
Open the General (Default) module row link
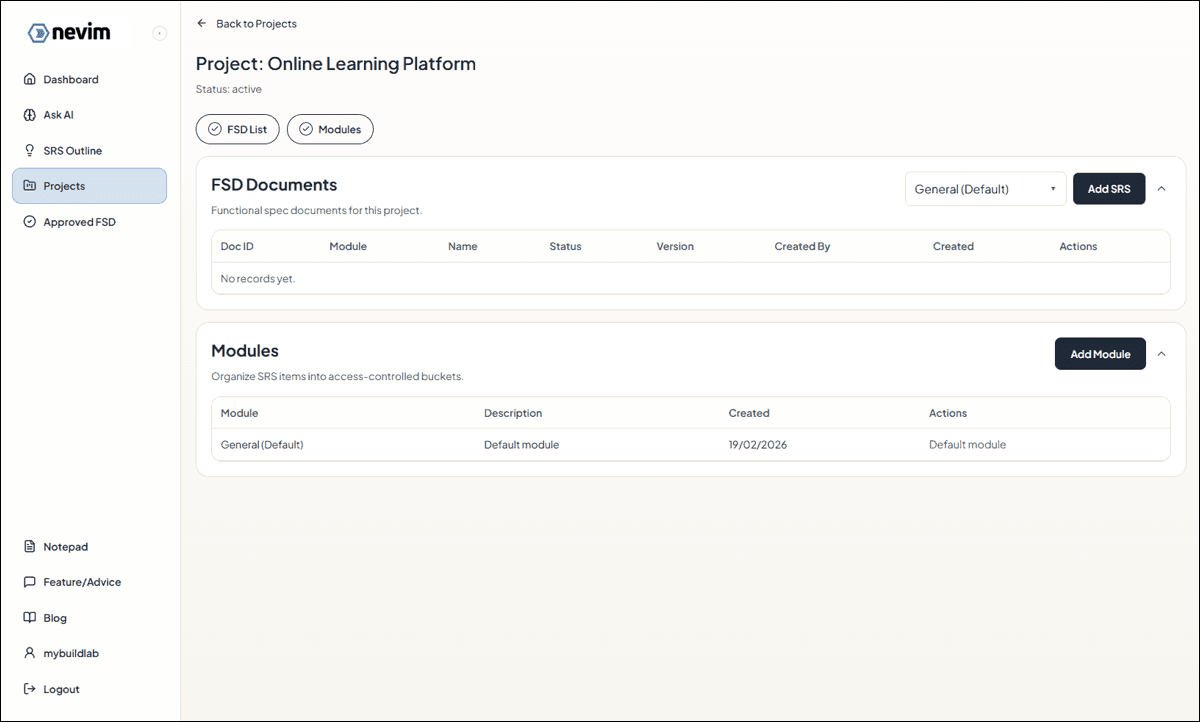(261, 444)
